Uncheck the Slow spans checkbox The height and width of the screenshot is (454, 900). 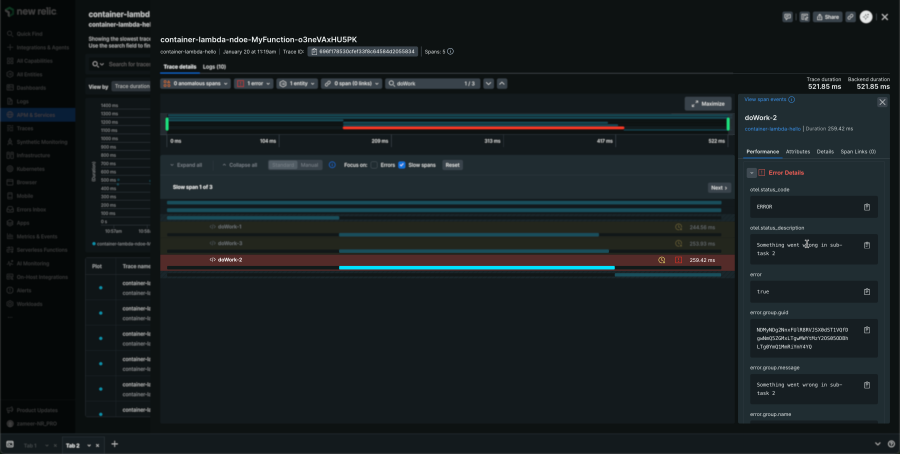tap(402, 165)
